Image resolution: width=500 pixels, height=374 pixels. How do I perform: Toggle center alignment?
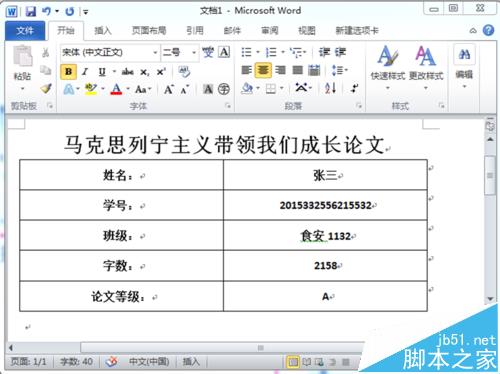pyautogui.click(x=263, y=70)
